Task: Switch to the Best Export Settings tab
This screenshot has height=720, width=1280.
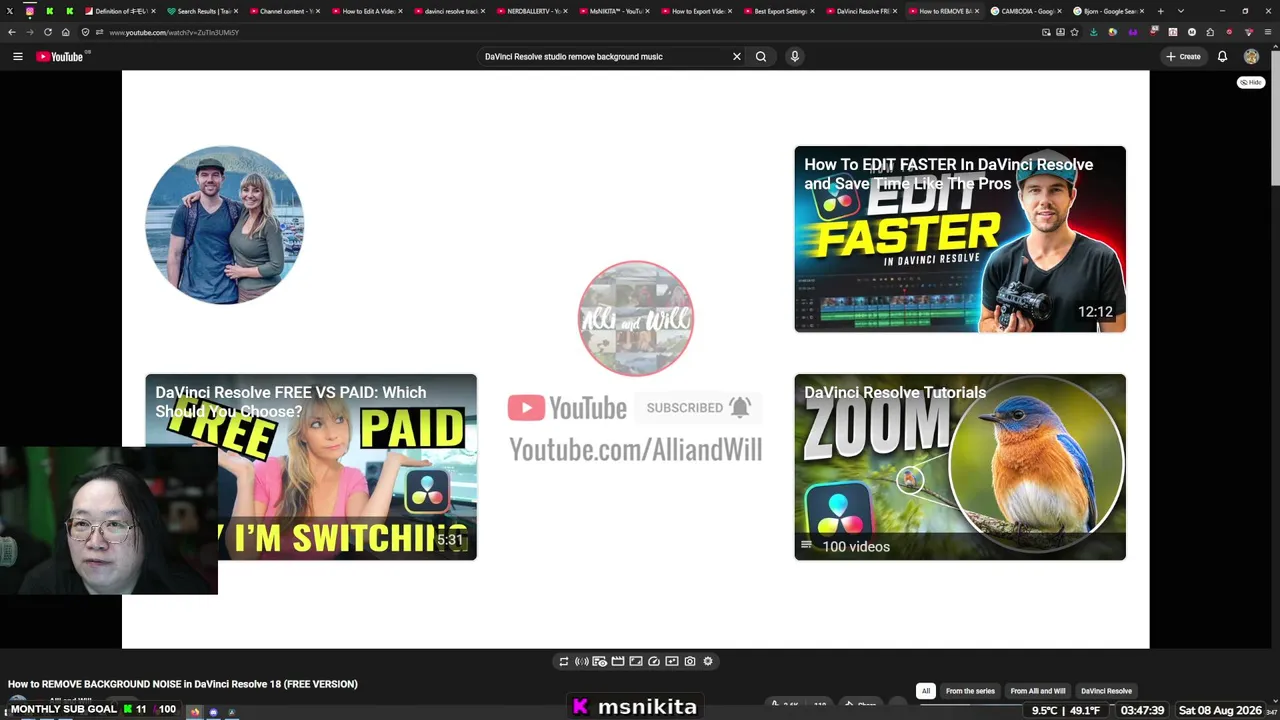Action: 779,11
